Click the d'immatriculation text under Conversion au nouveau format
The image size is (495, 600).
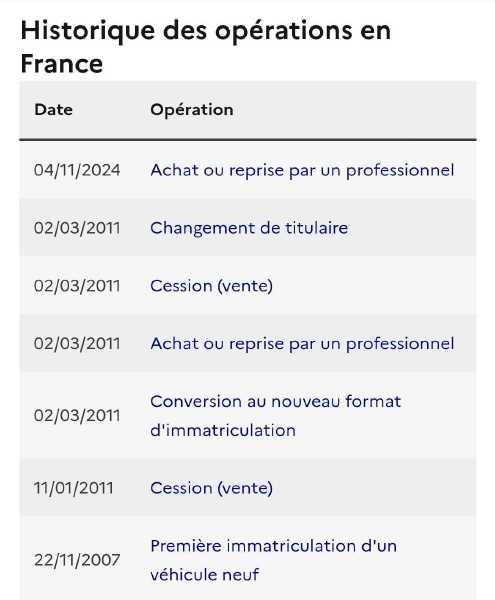pos(223,430)
